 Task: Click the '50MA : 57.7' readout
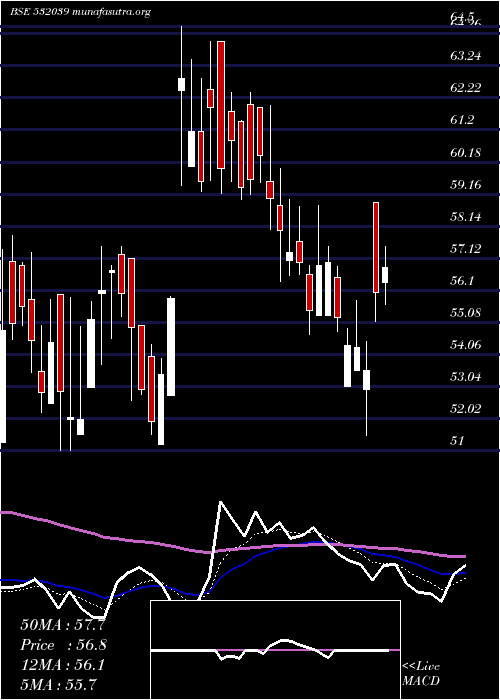63,625
